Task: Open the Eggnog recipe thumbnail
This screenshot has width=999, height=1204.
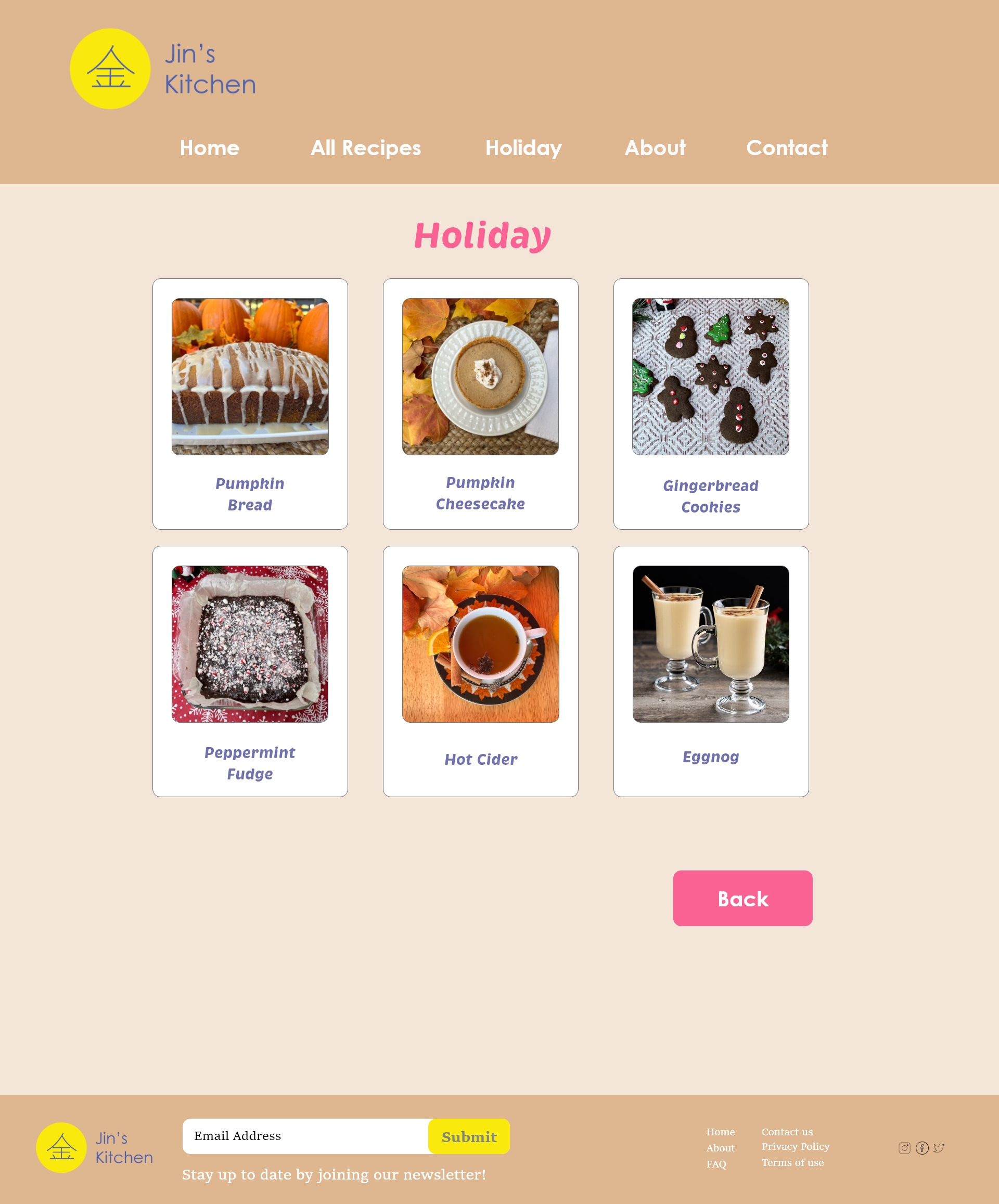Action: 711,644
